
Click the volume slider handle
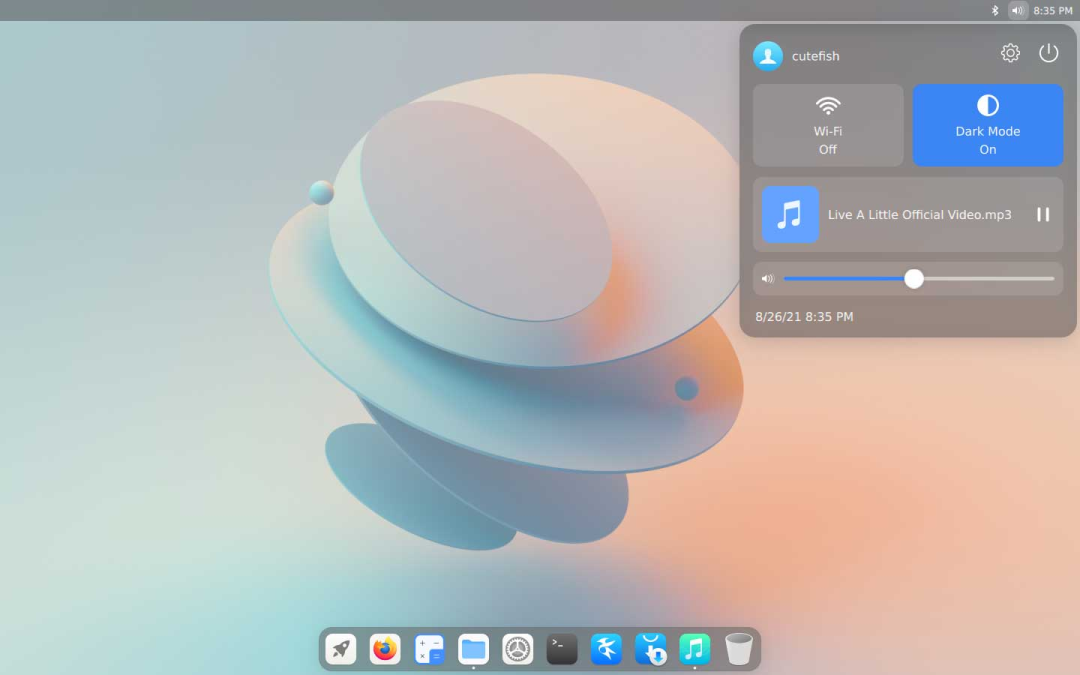(x=914, y=279)
